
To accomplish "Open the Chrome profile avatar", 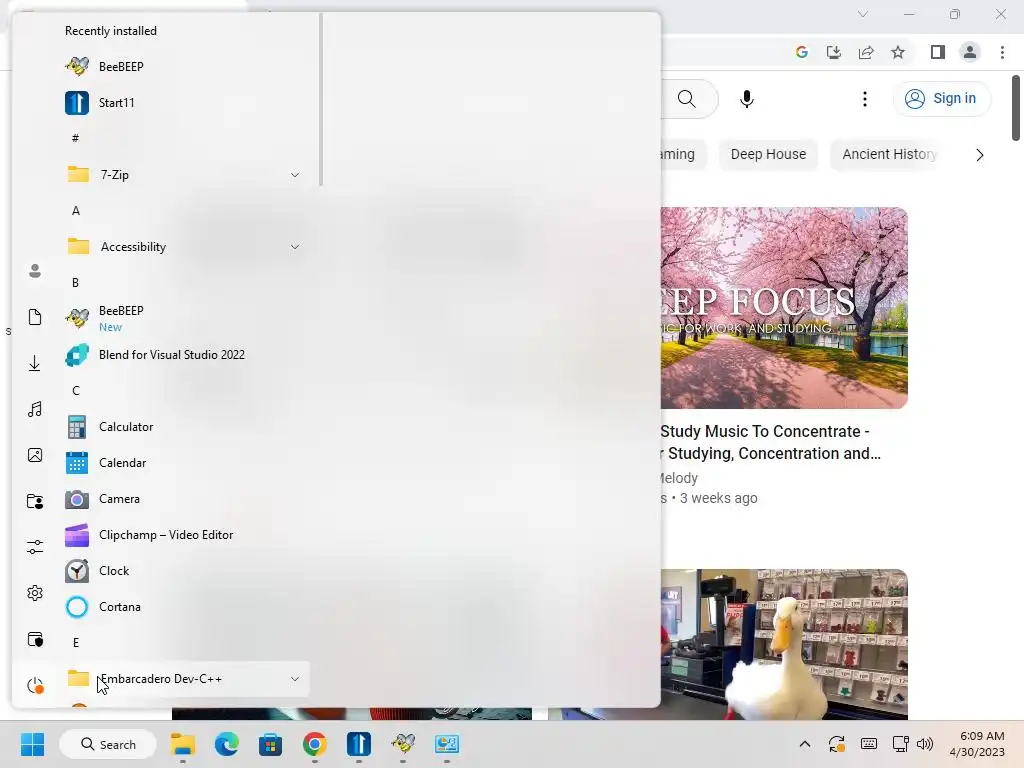I will point(970,52).
